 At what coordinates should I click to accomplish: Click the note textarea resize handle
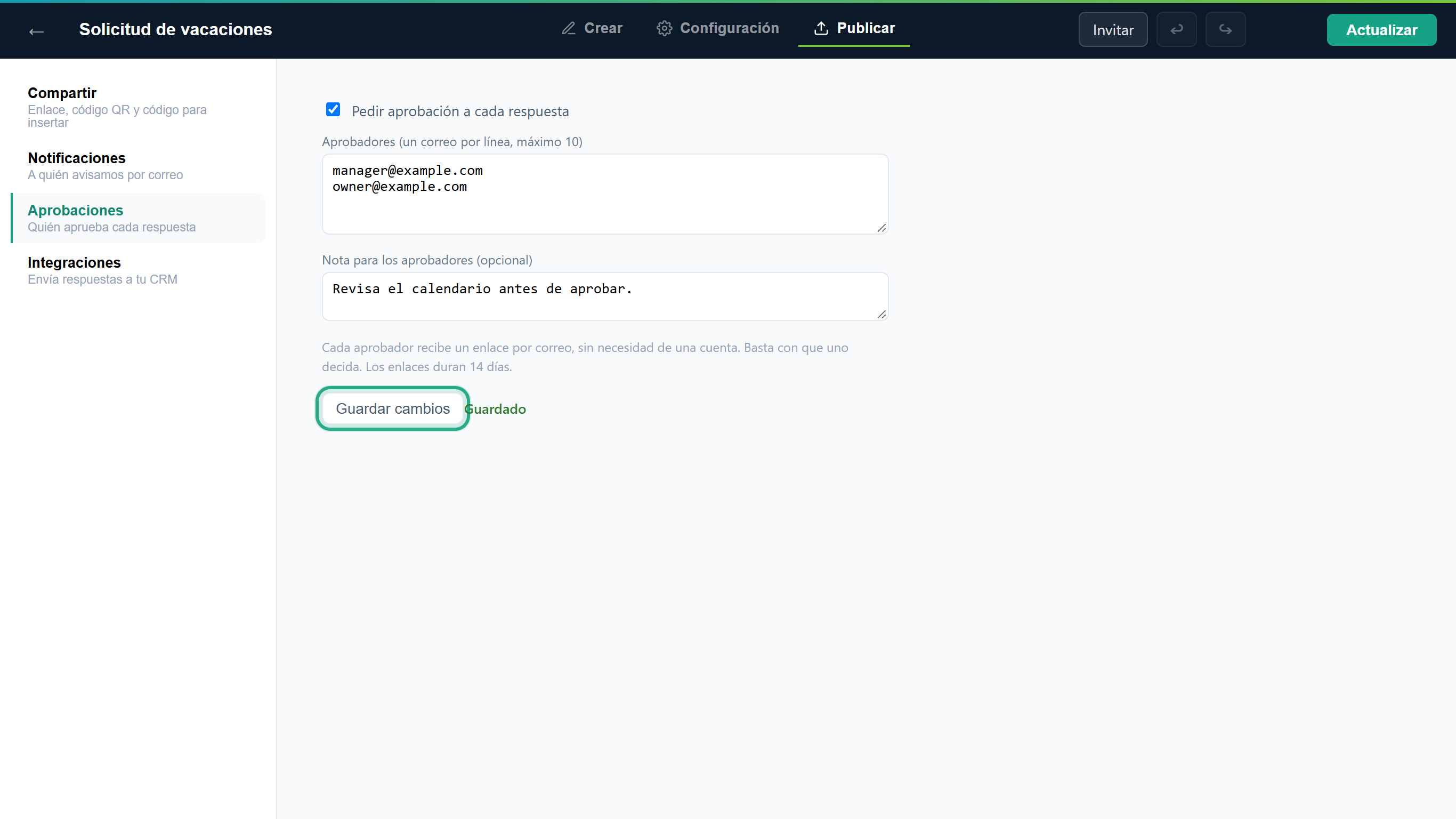point(881,315)
